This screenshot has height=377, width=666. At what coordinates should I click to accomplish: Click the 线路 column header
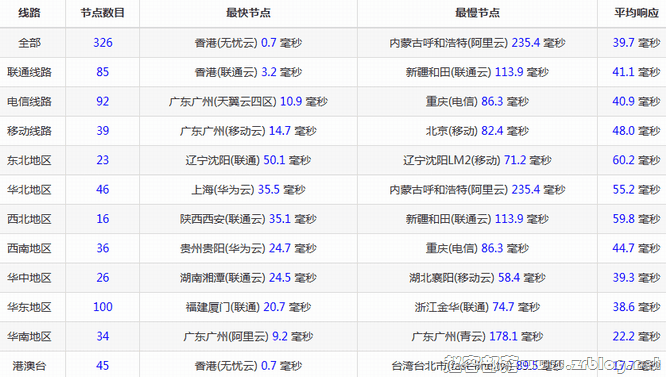point(29,13)
